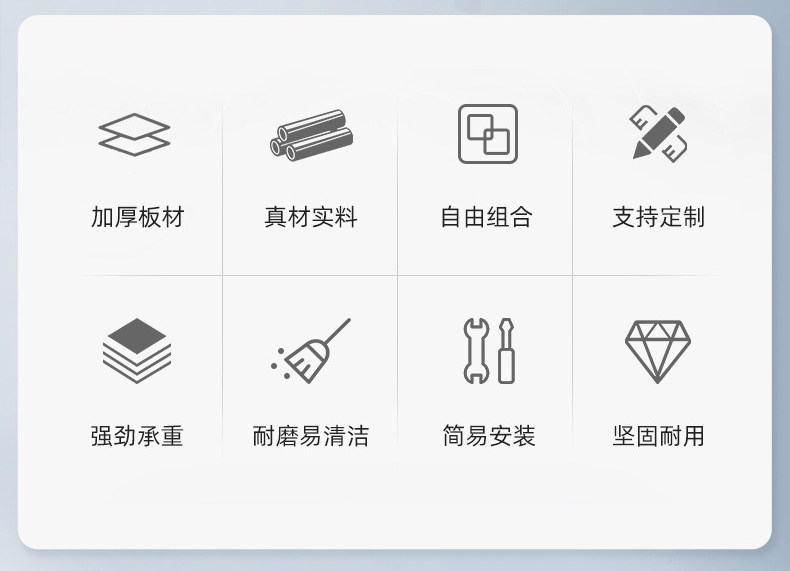Click the 支持定制 text
The image size is (790, 571).
click(659, 217)
